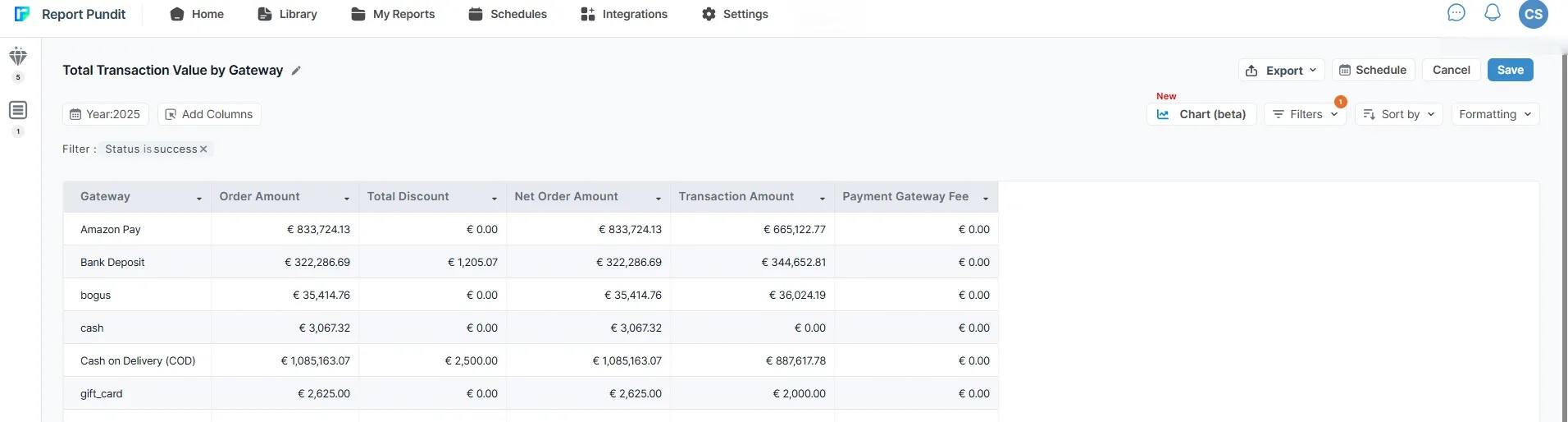This screenshot has height=422, width=1568.
Task: Select the Bank Deposit gateway cell
Action: click(138, 262)
